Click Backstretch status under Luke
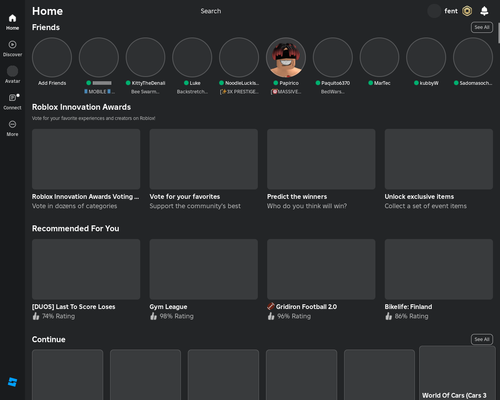Screen dimensions: 500x400 (192, 92)
